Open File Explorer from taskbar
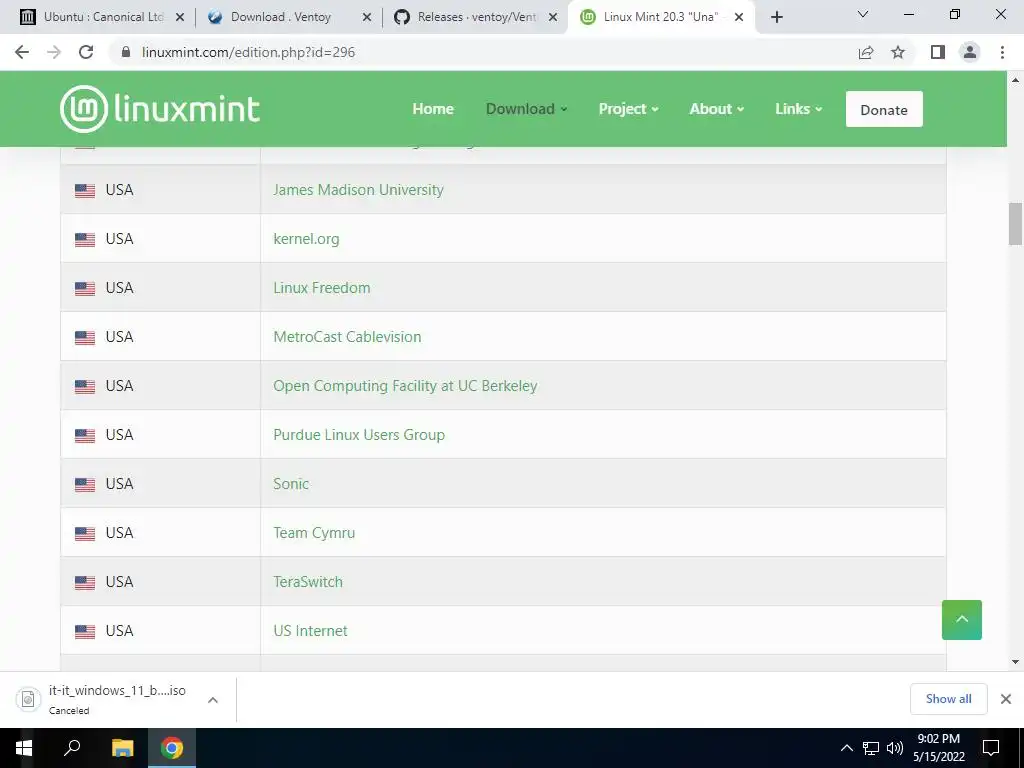 [x=122, y=748]
